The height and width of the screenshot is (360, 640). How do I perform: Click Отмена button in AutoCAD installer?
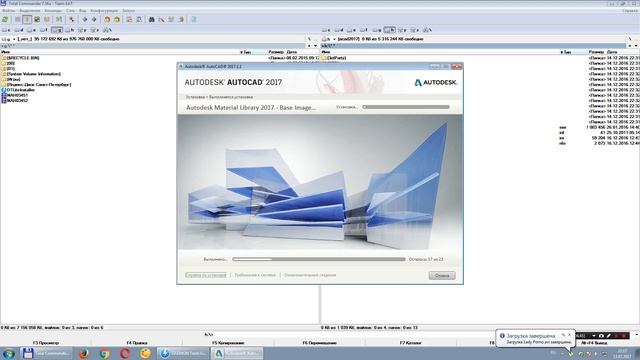(442, 276)
